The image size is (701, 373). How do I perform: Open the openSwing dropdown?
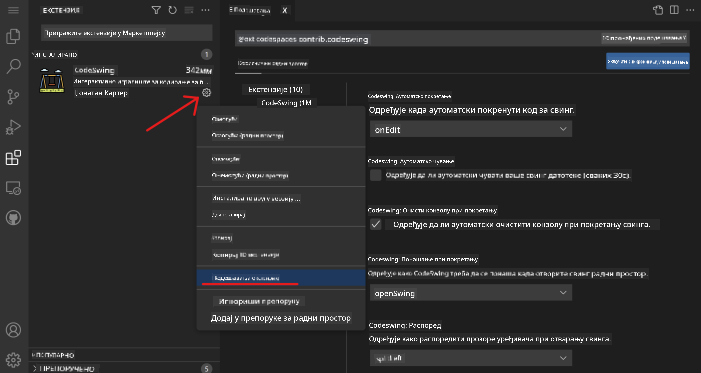(471, 292)
